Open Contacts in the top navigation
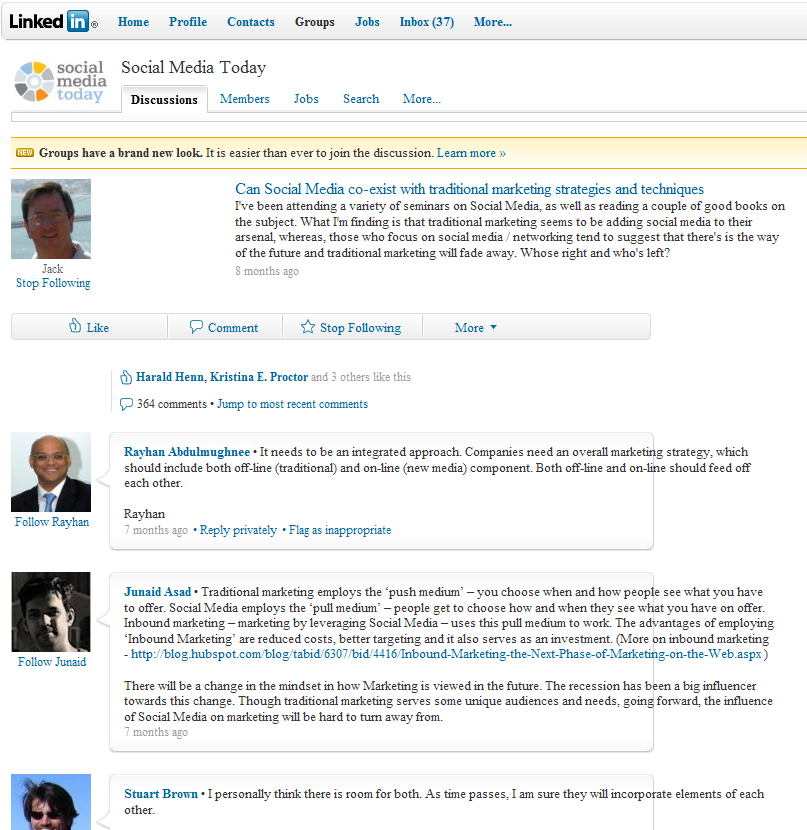The height and width of the screenshot is (830, 807). click(x=251, y=22)
